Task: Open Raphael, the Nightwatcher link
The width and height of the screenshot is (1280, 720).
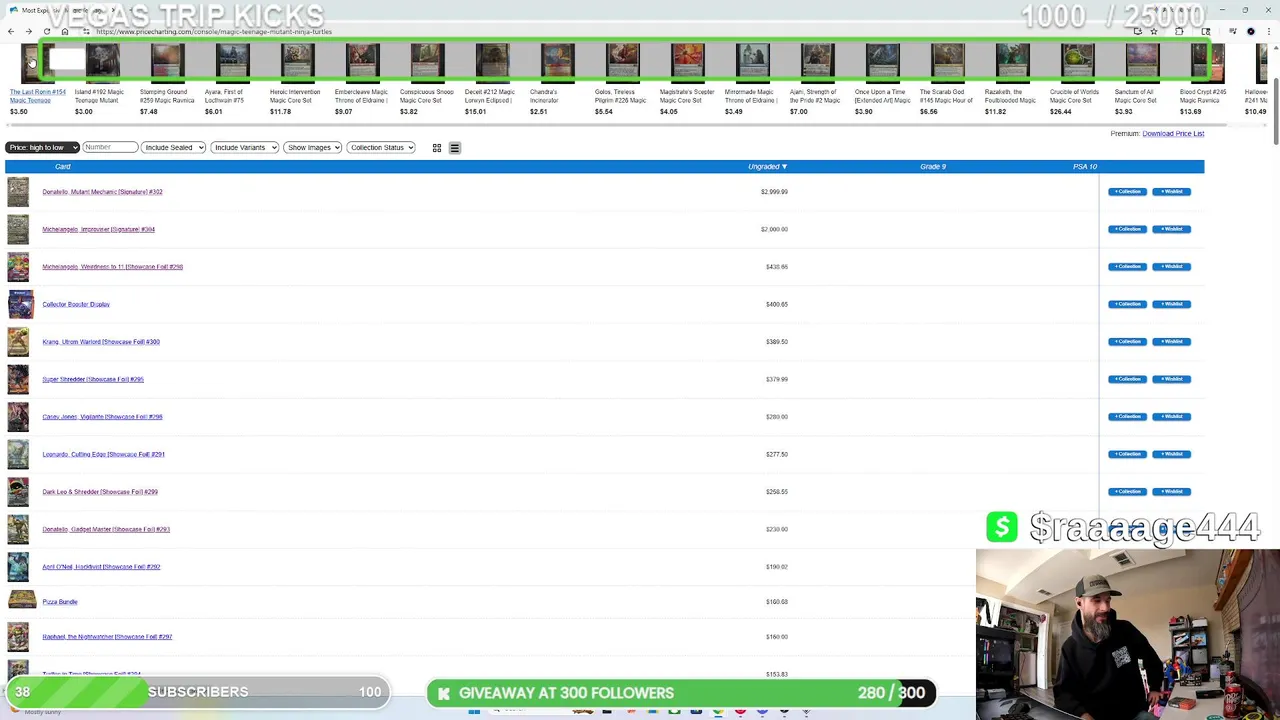Action: click(107, 637)
